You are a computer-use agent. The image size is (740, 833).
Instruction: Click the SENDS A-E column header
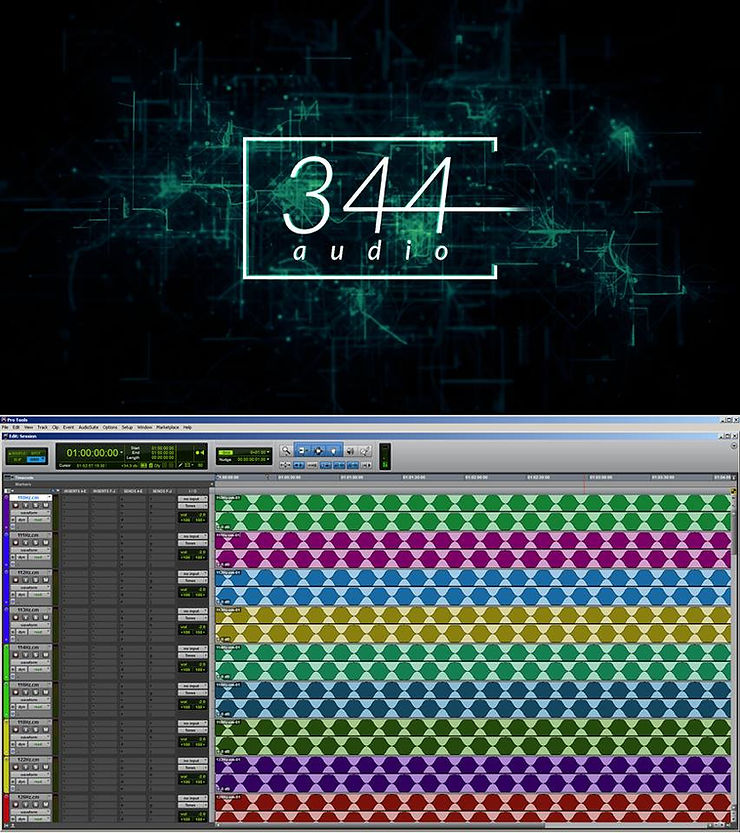coord(133,491)
